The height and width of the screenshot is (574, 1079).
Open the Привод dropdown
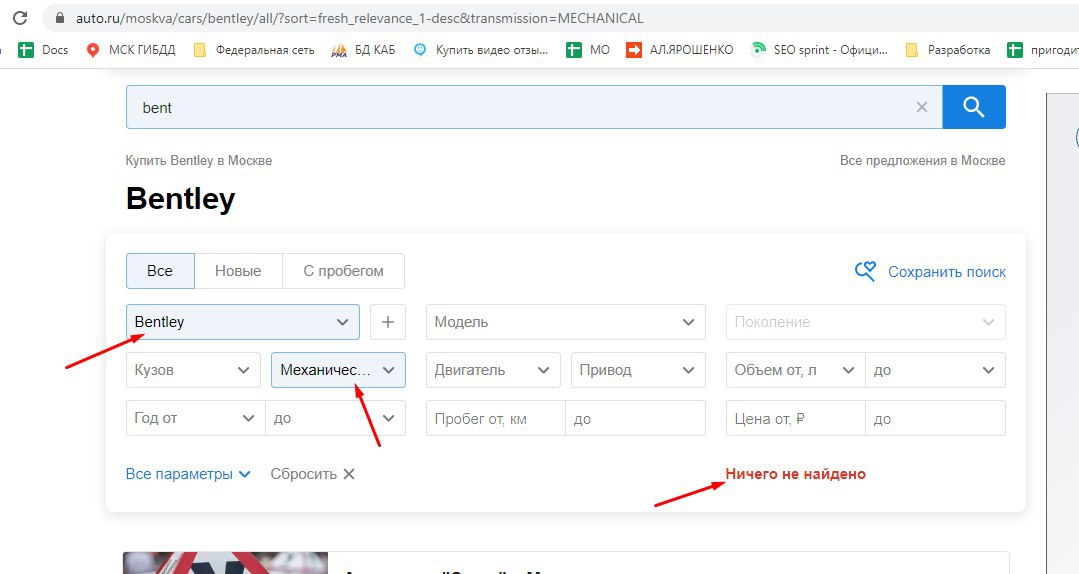[x=638, y=370]
